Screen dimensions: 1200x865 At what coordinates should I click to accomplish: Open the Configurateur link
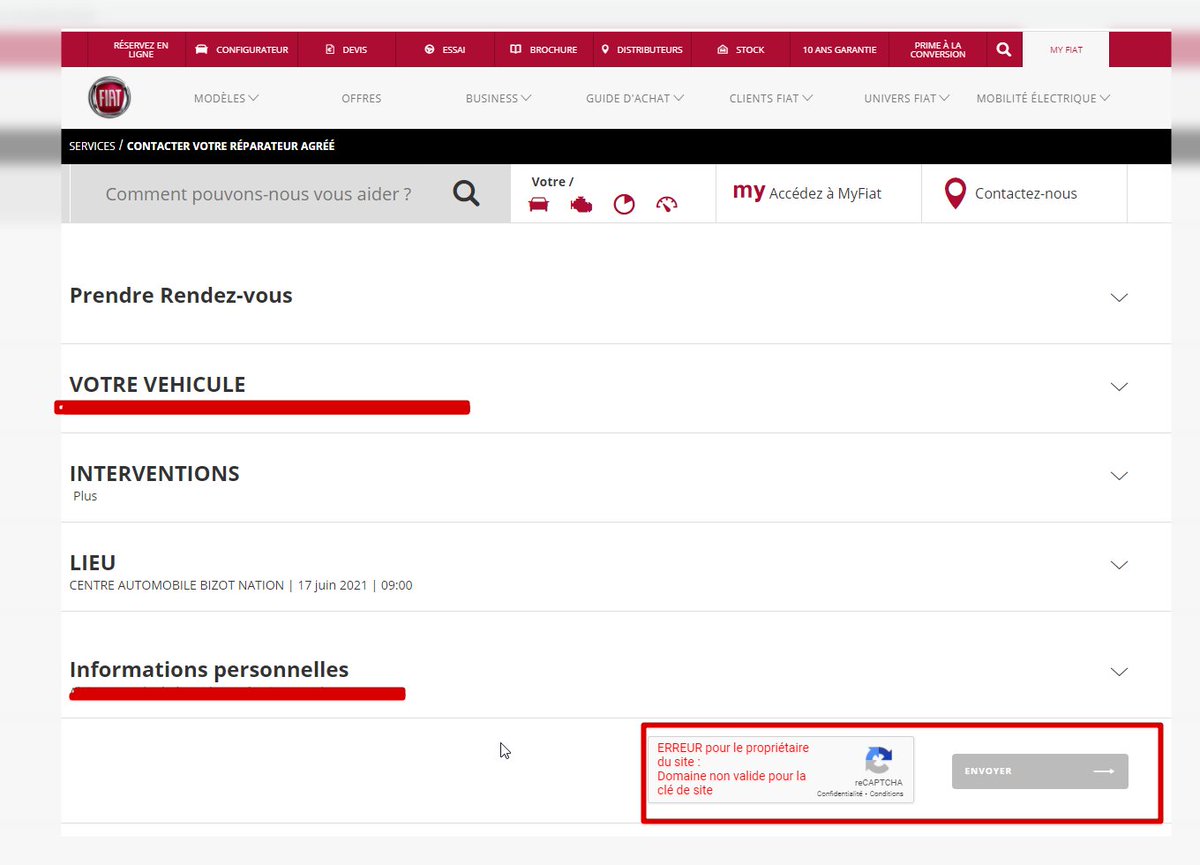click(252, 50)
